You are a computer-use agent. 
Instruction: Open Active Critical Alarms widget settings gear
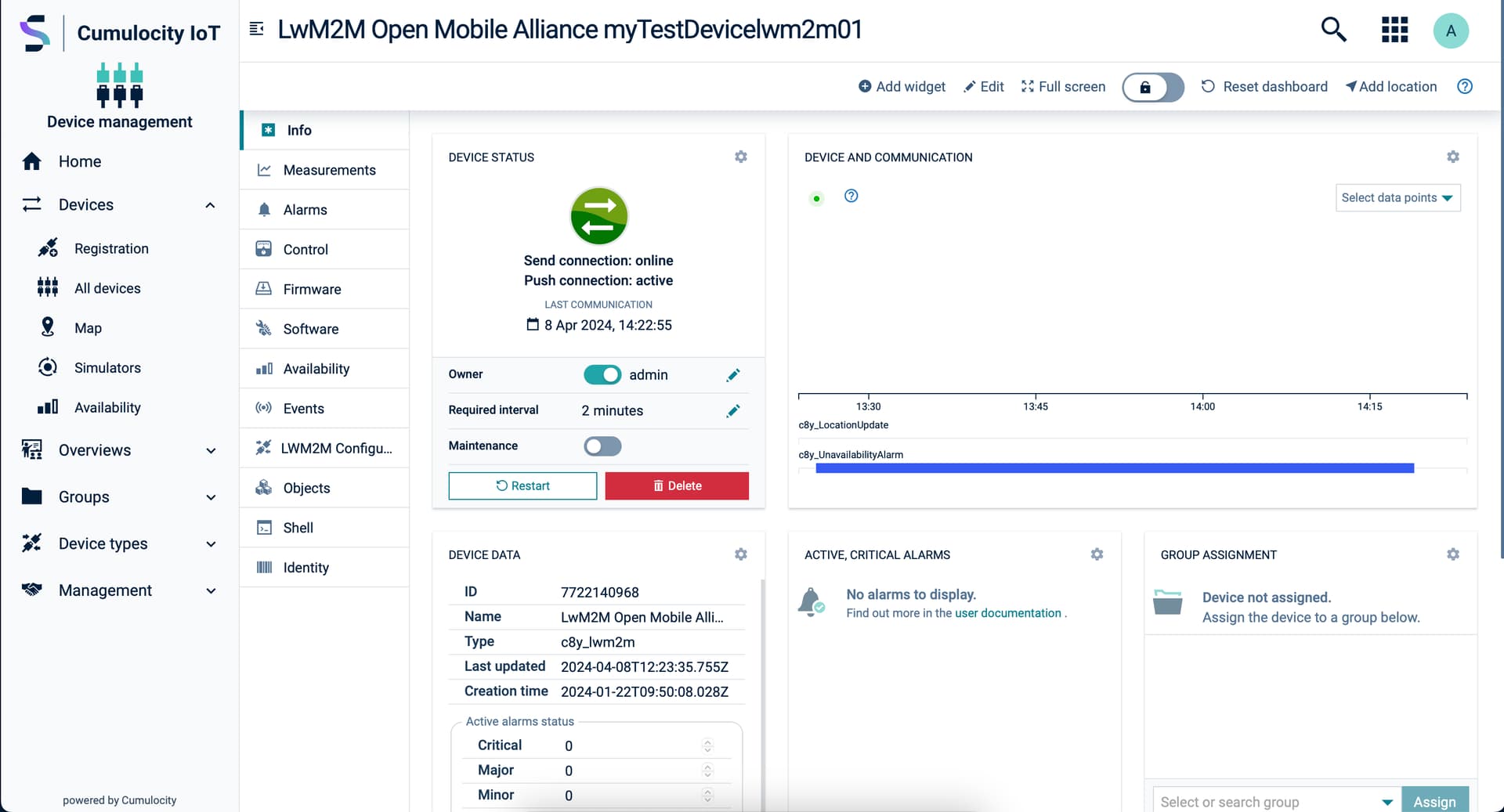tap(1097, 554)
